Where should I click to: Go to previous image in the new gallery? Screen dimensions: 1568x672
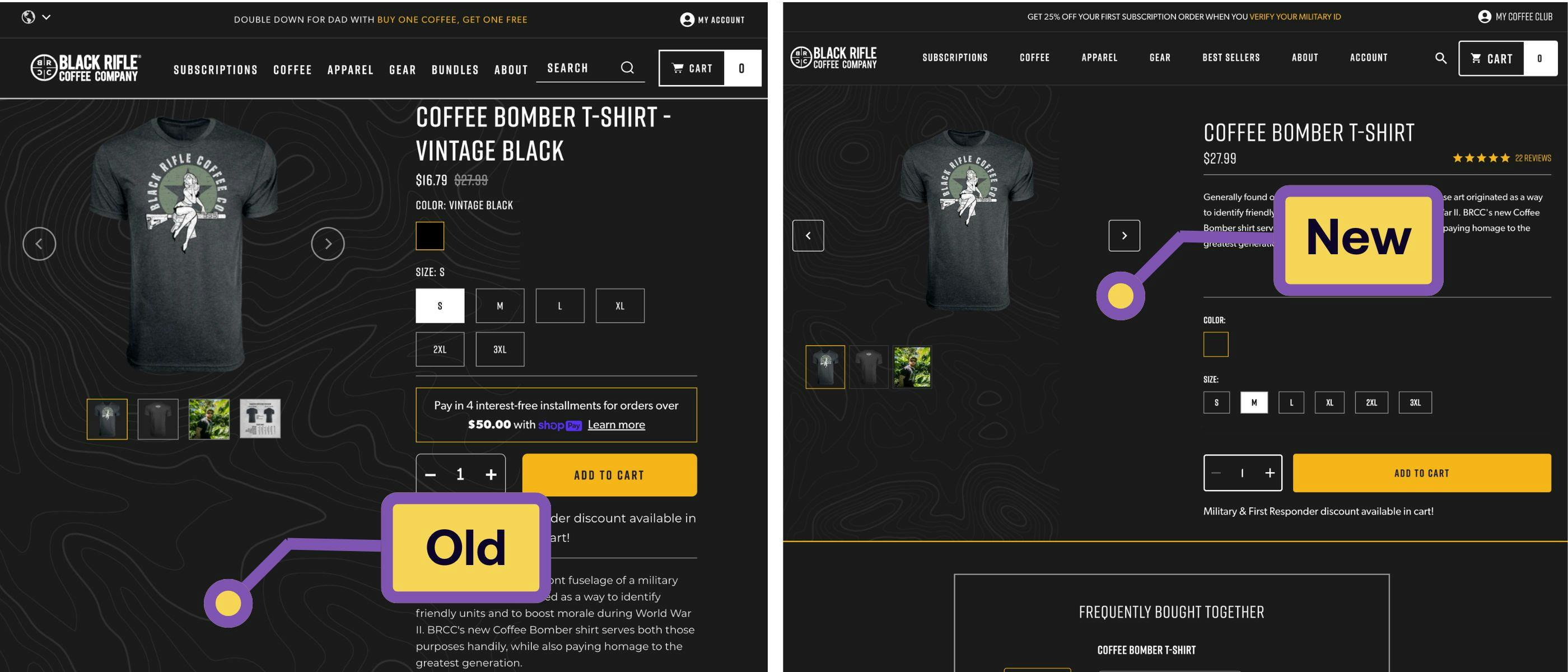[x=808, y=236]
